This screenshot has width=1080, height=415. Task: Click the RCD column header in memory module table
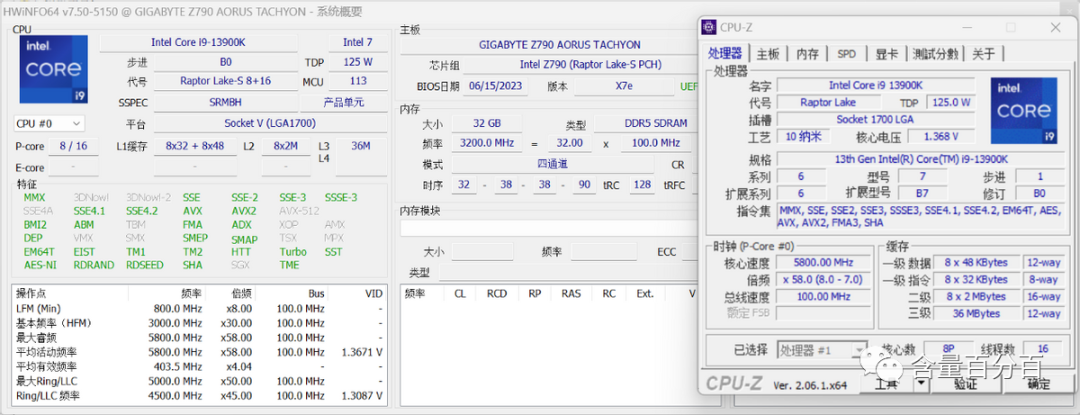(497, 293)
